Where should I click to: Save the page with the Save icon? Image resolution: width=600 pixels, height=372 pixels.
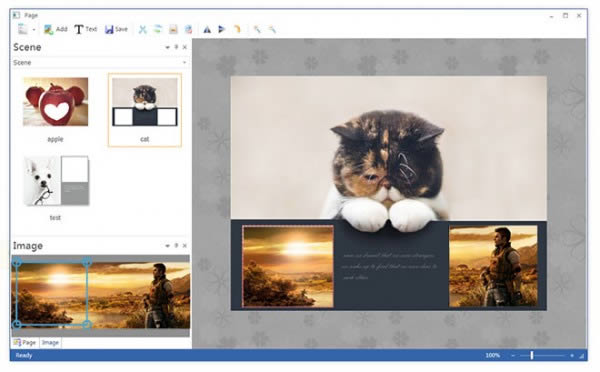pyautogui.click(x=116, y=29)
